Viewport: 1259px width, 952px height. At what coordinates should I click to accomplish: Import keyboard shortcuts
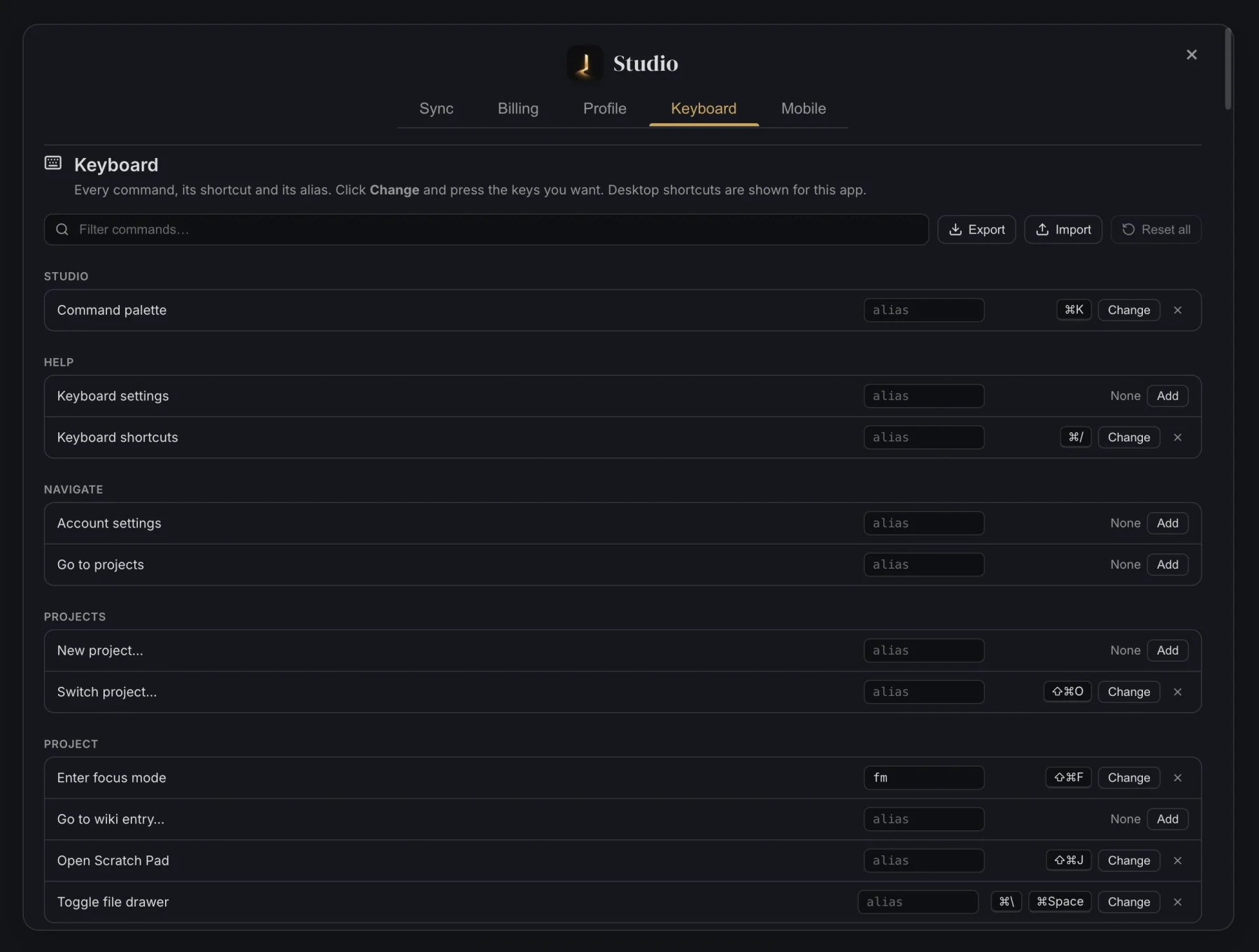pos(1063,229)
